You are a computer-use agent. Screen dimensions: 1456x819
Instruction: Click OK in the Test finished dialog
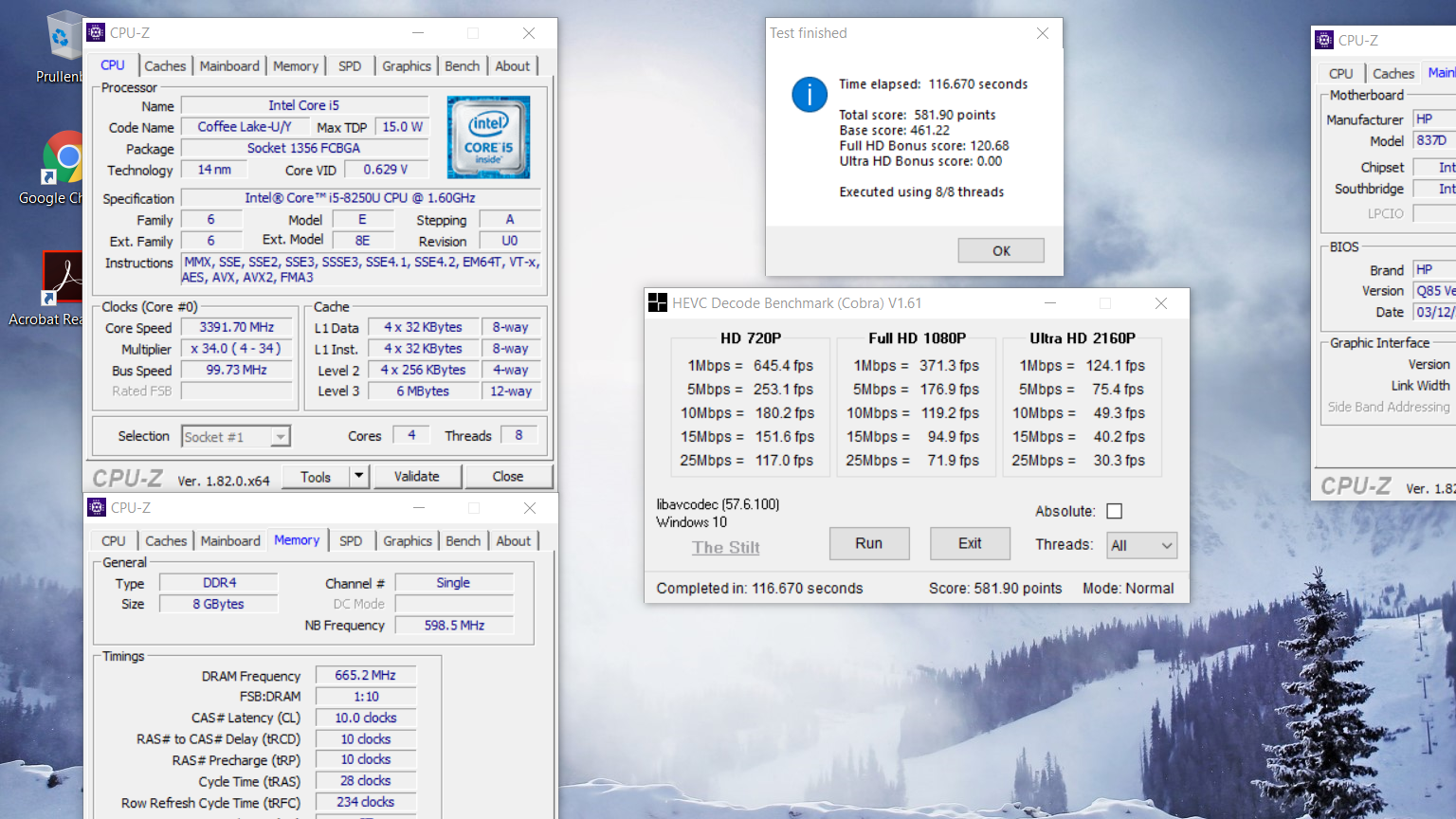(x=1001, y=250)
